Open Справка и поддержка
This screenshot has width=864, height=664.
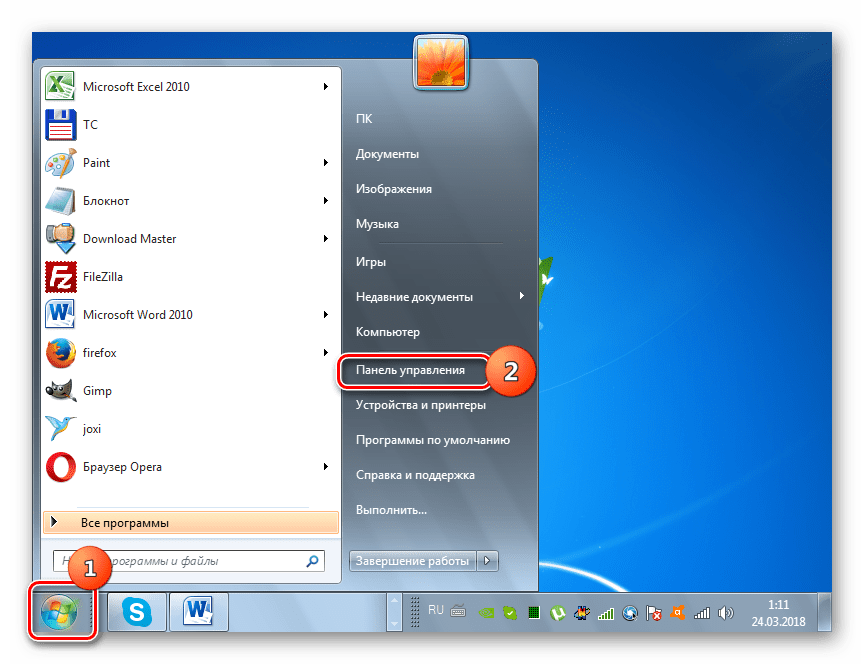[415, 475]
